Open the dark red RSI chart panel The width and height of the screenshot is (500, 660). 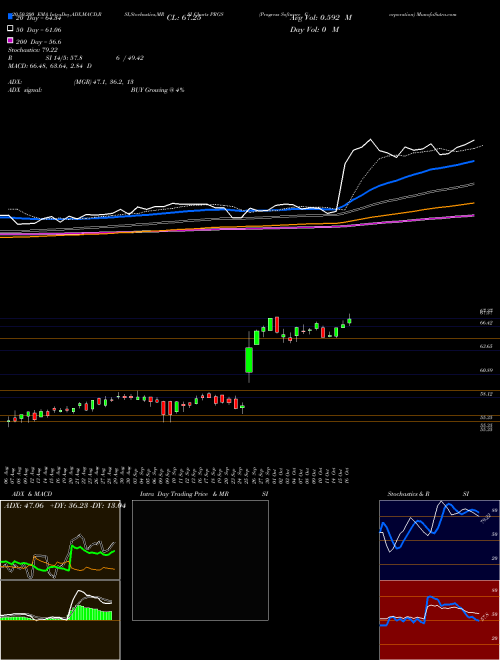point(439,620)
